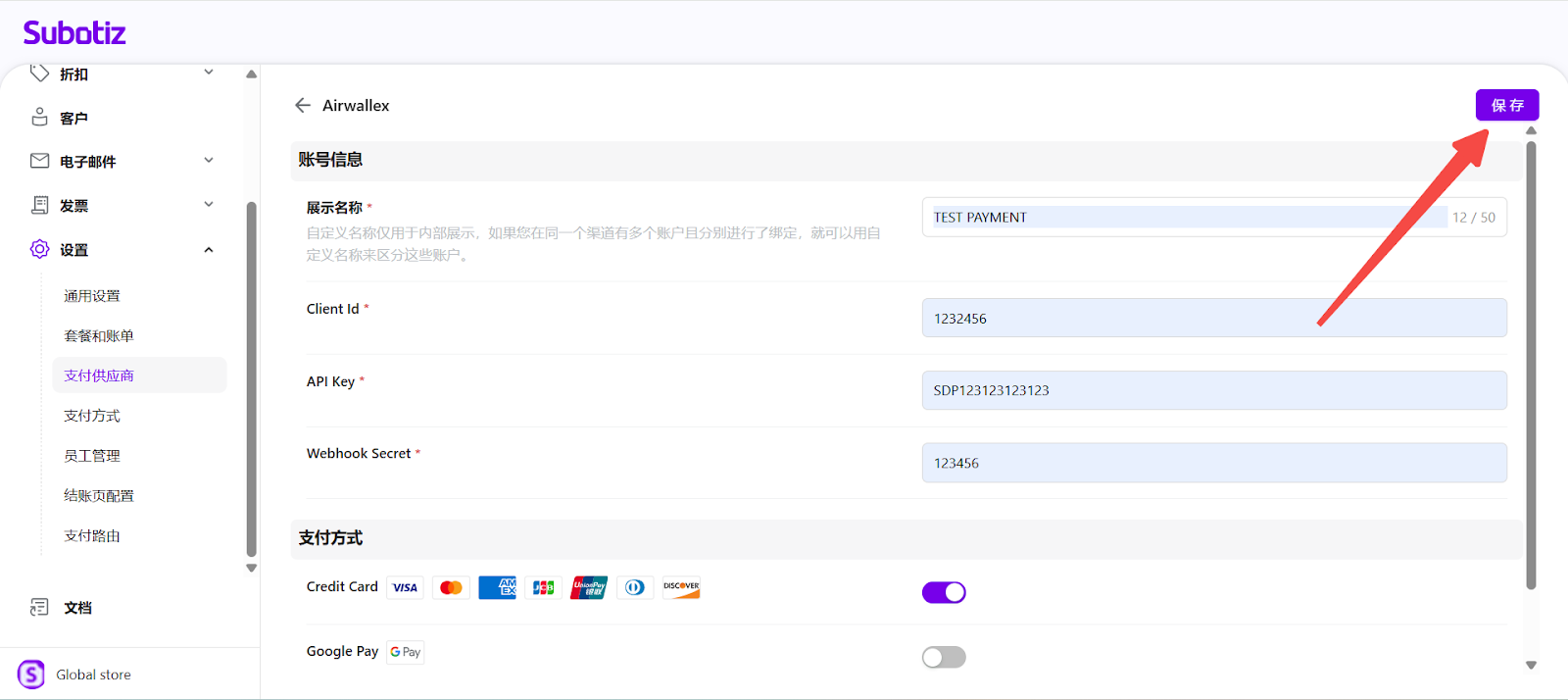Disable the Credit Card payment toggle
Screen dimensions: 1568x700
[944, 592]
